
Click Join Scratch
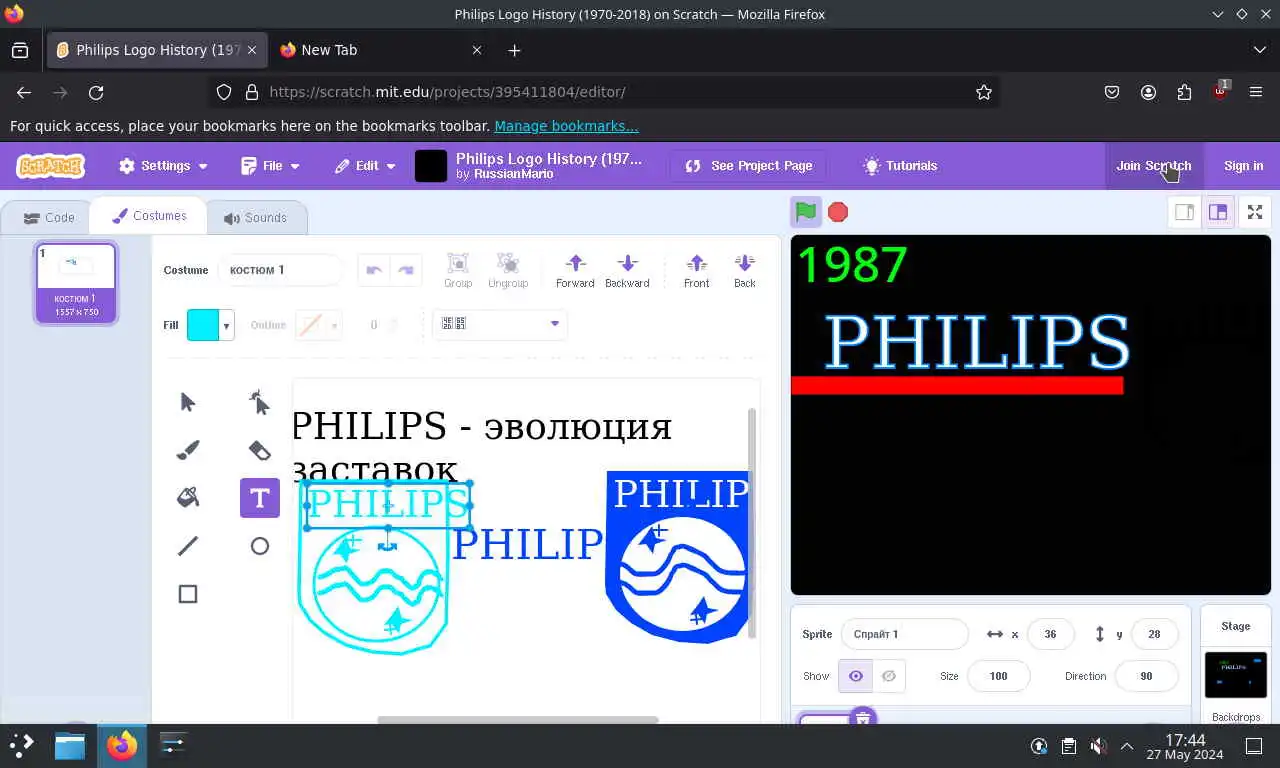pyautogui.click(x=1153, y=166)
